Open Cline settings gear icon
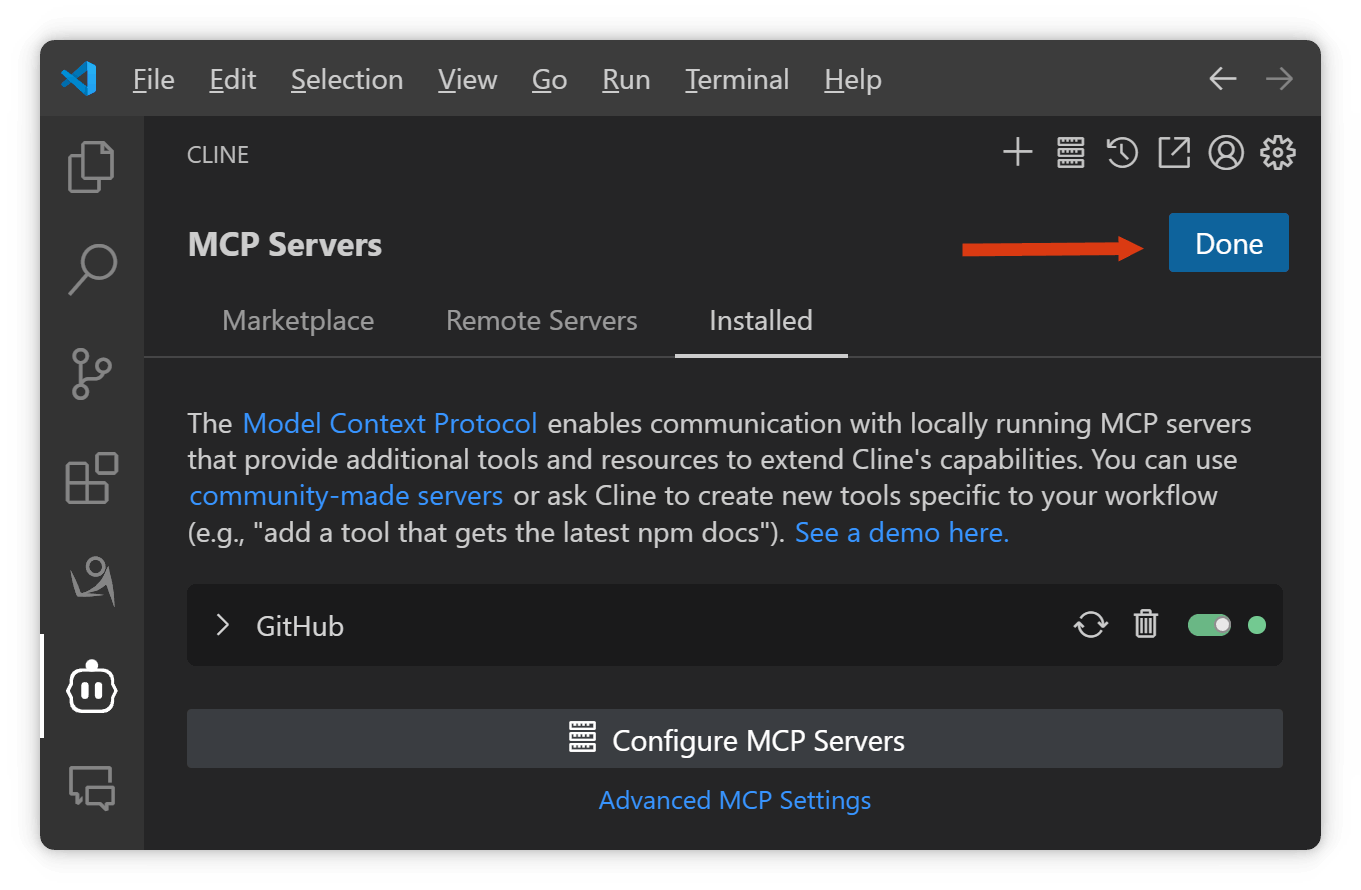 pyautogui.click(x=1278, y=153)
